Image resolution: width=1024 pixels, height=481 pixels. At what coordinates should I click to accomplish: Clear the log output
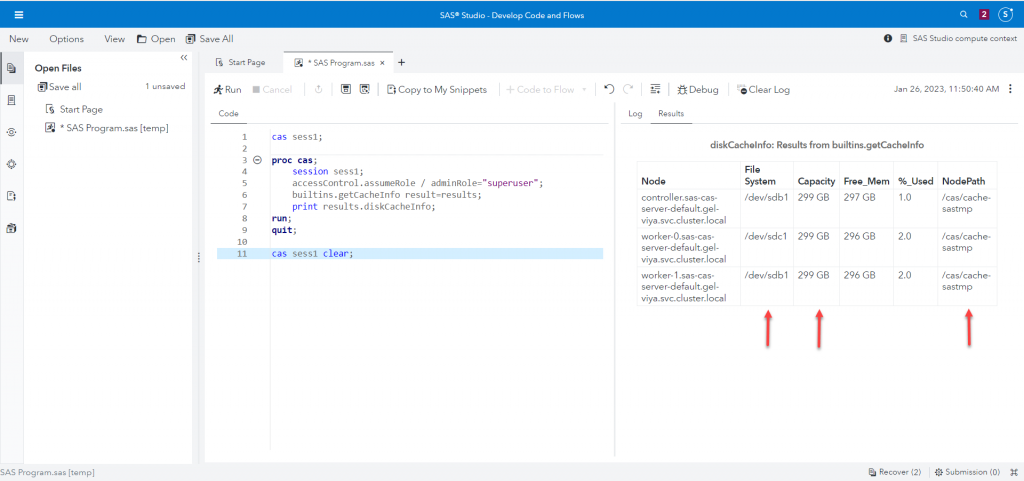click(x=763, y=89)
